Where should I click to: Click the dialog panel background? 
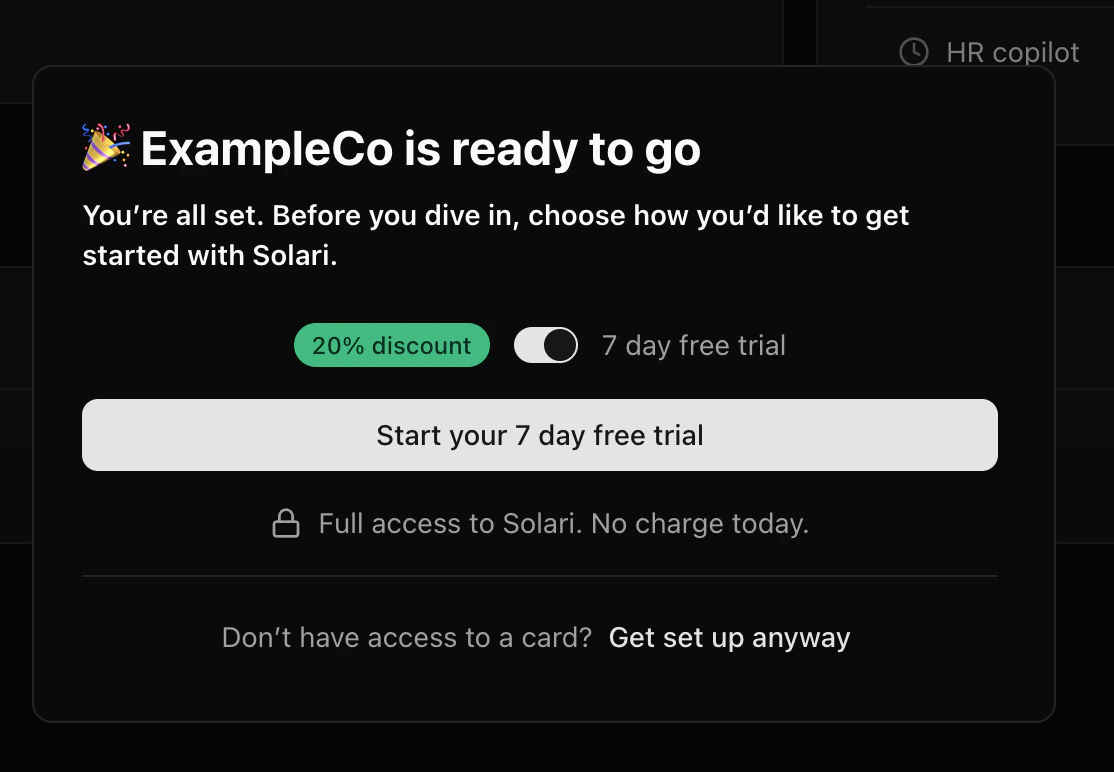pos(540,690)
